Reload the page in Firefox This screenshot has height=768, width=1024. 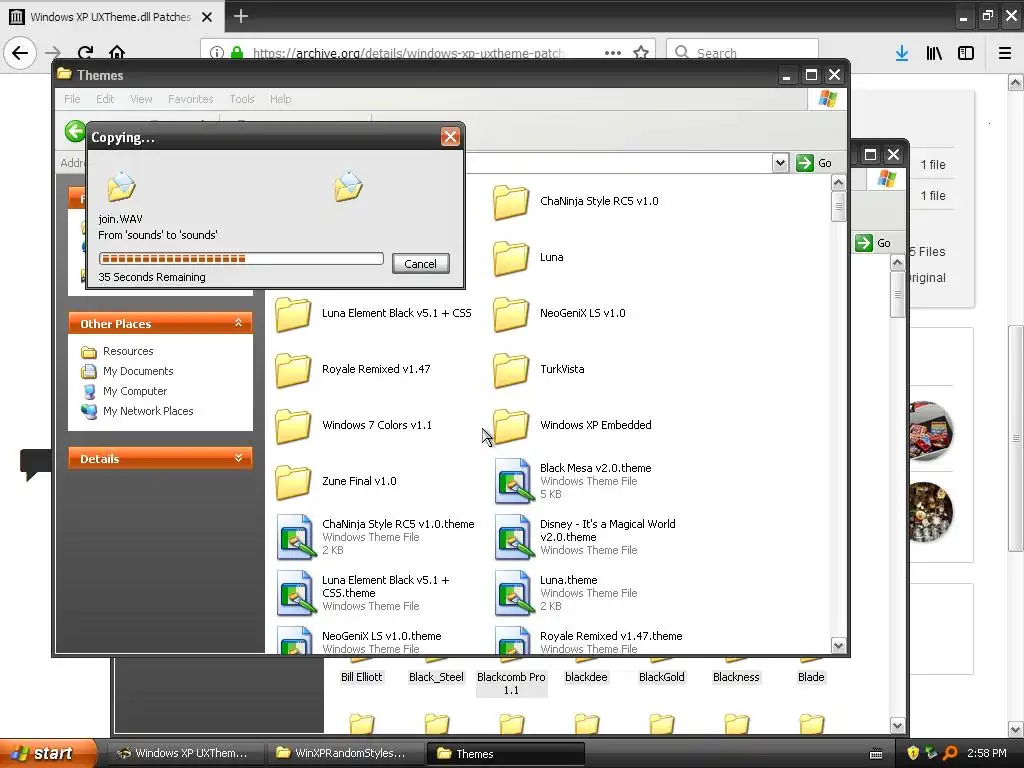click(x=86, y=52)
